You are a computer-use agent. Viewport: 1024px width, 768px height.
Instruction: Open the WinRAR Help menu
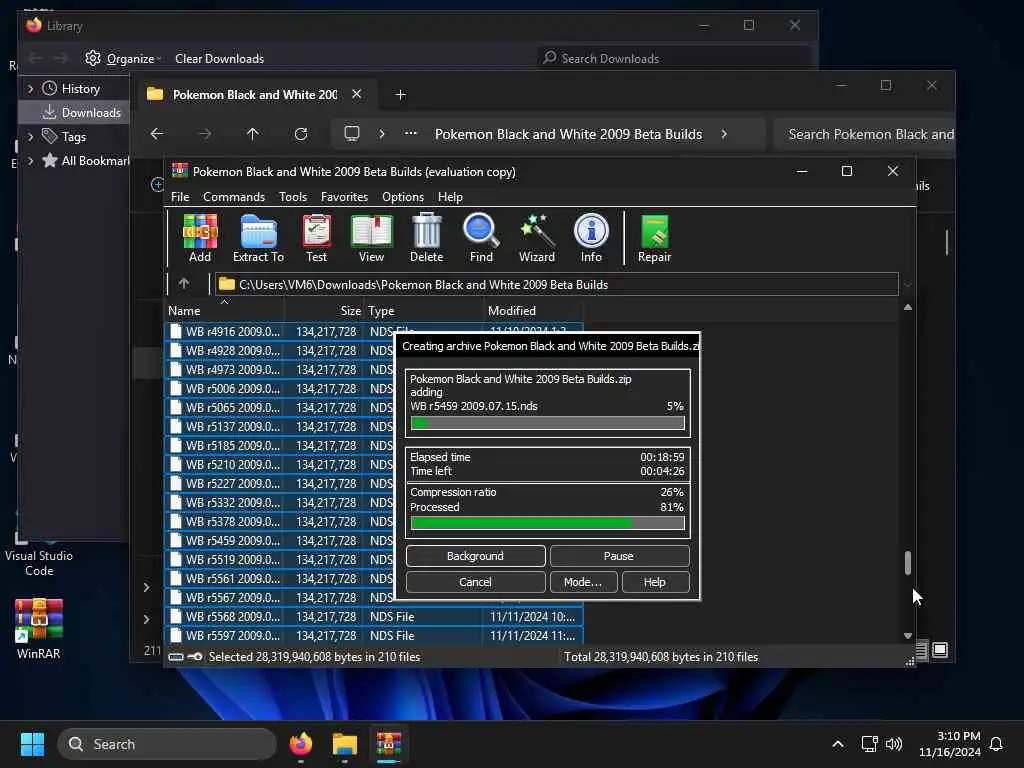coord(450,197)
